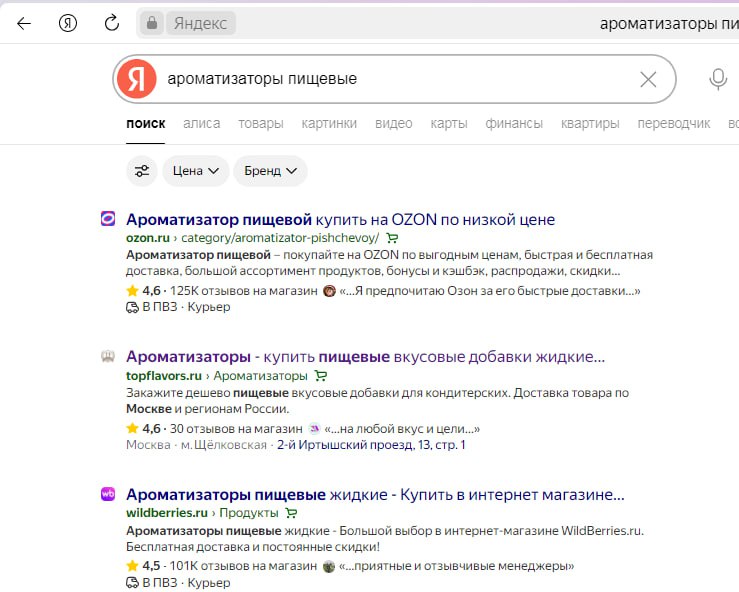
Task: Switch to the товары tab
Action: 260,123
